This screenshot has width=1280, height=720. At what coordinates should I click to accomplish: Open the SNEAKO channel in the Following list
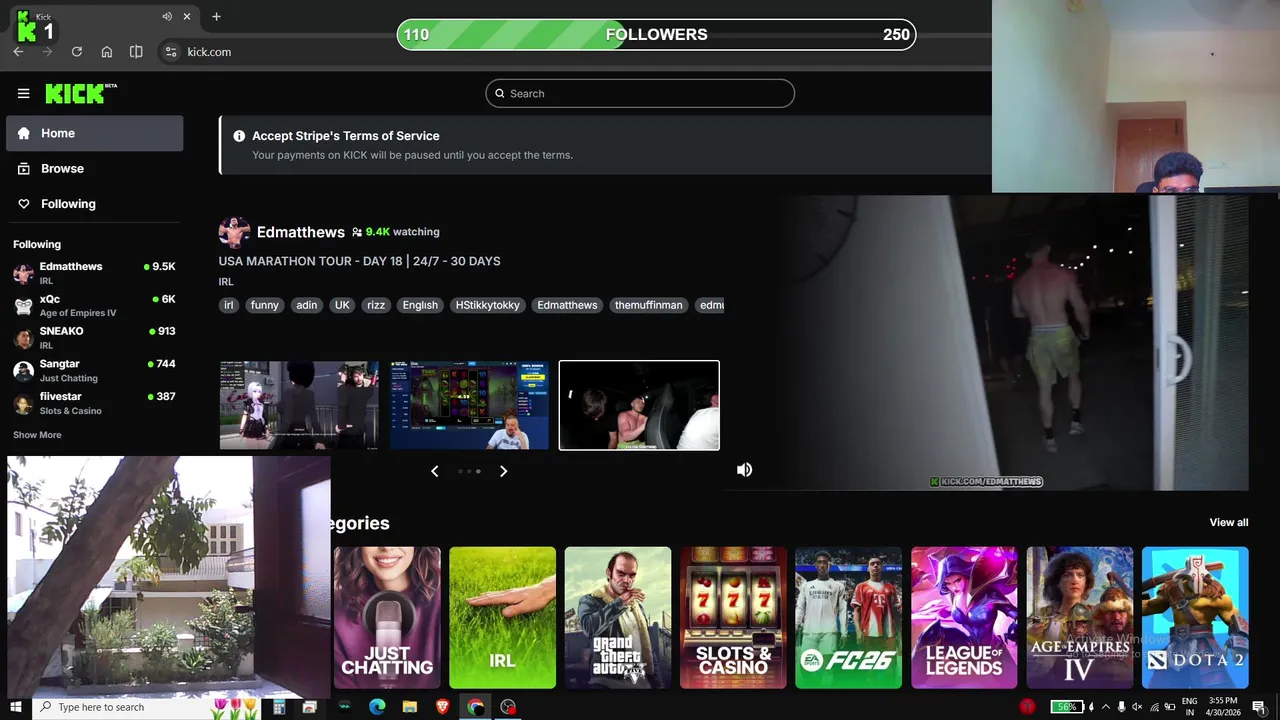[x=94, y=337]
